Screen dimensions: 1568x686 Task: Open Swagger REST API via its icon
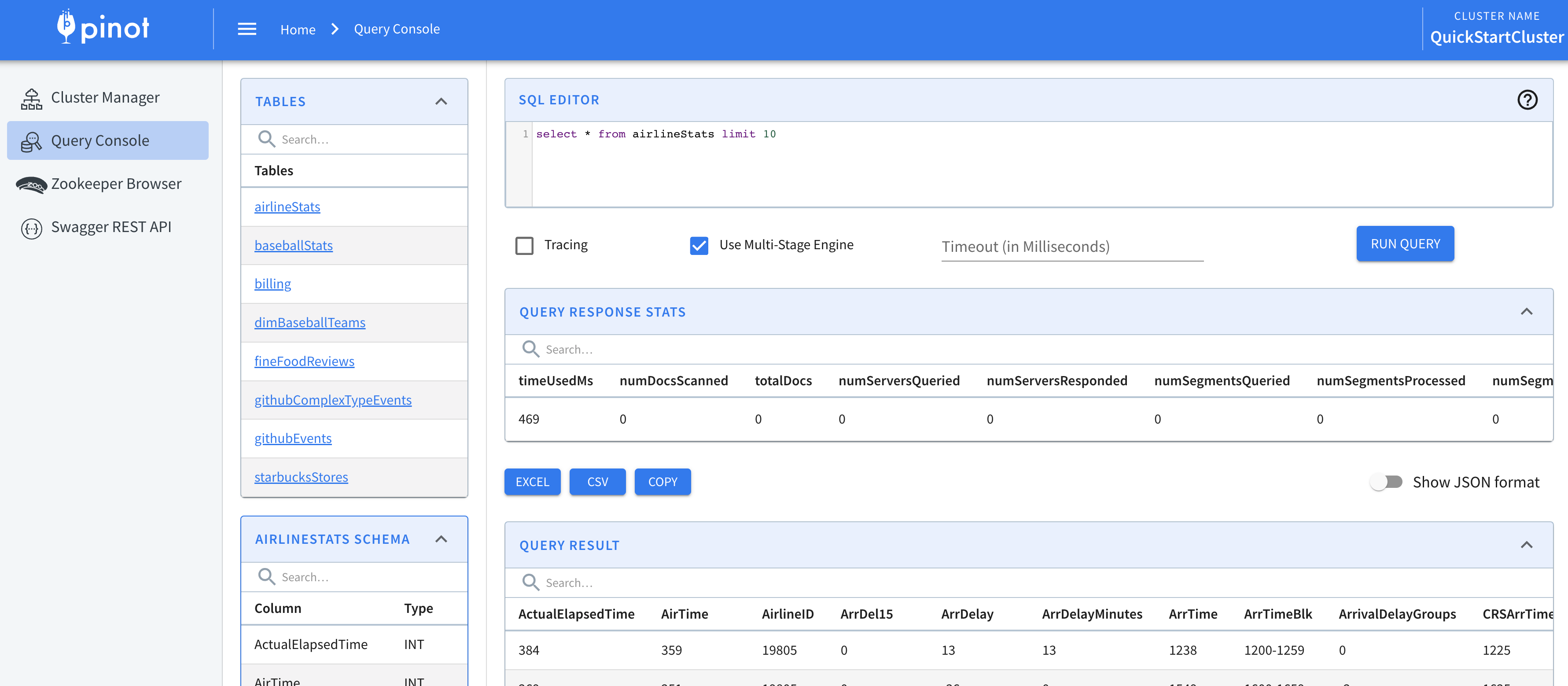coord(32,228)
